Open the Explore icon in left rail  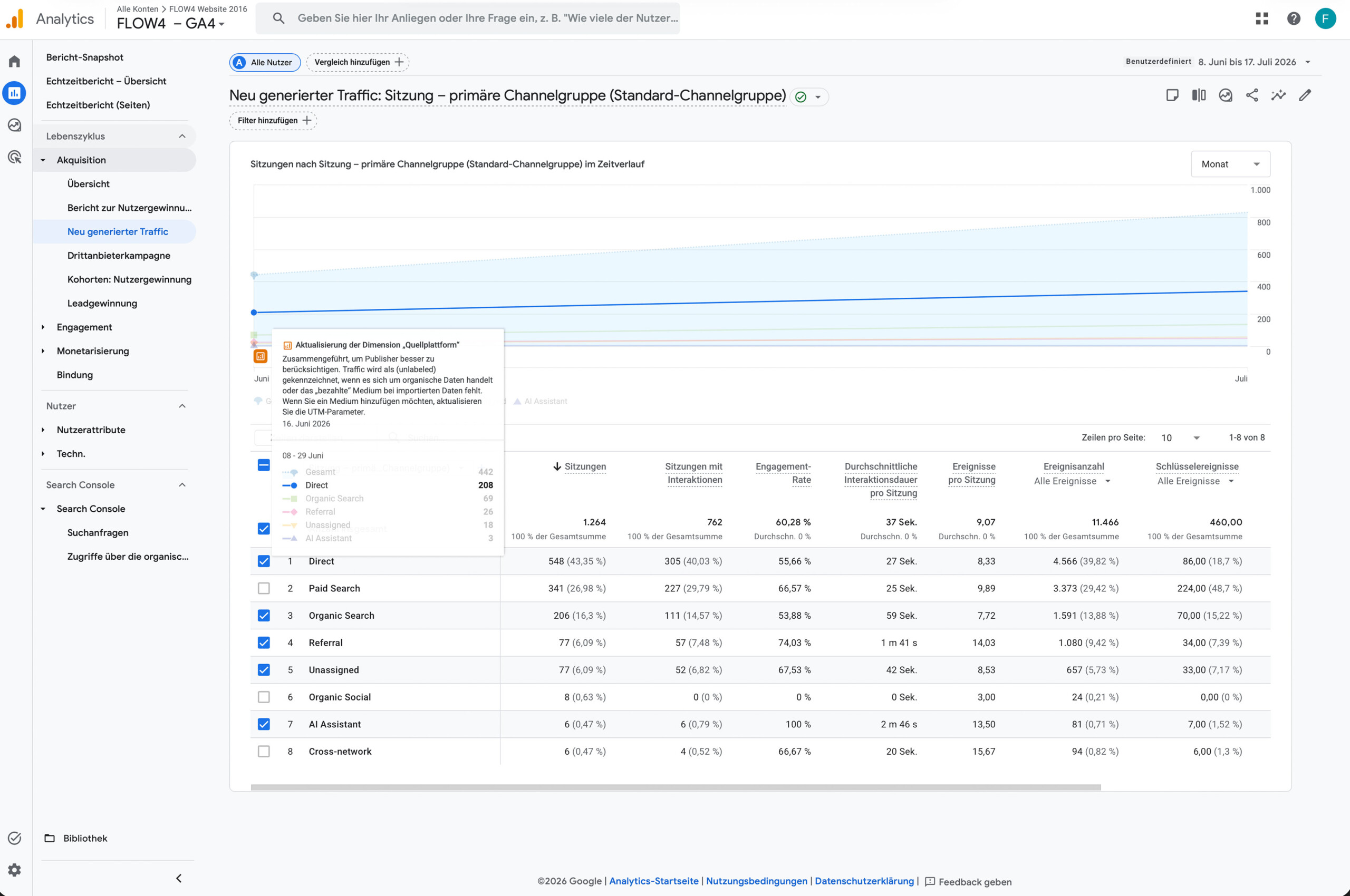click(x=14, y=125)
